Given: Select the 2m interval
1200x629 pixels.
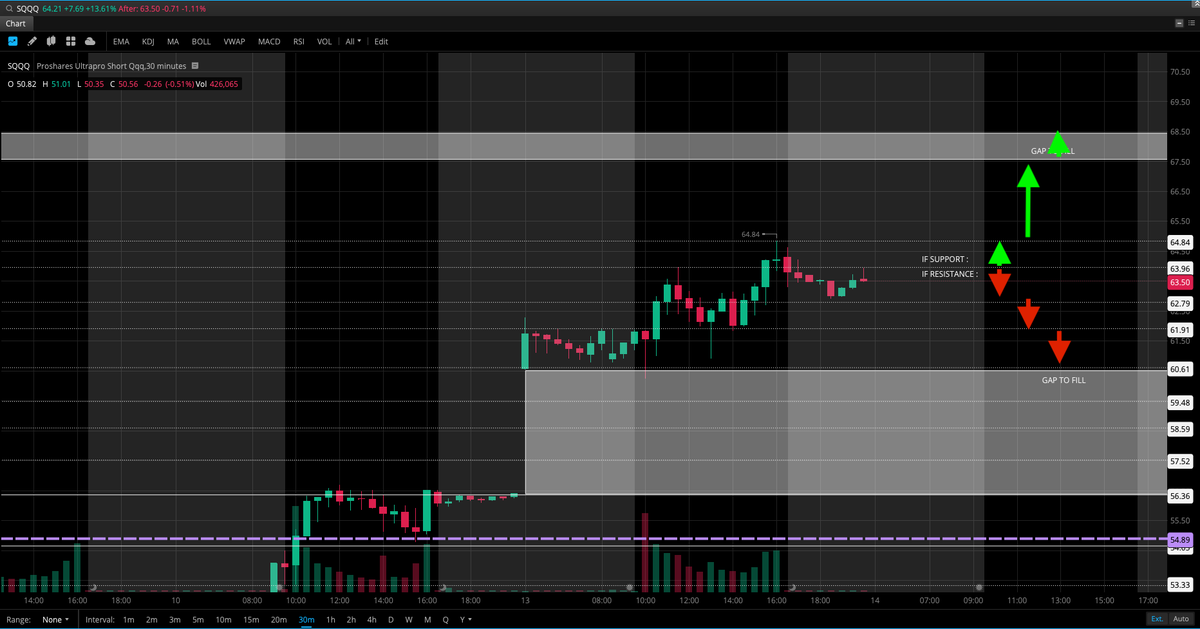Looking at the screenshot, I should 152,620.
